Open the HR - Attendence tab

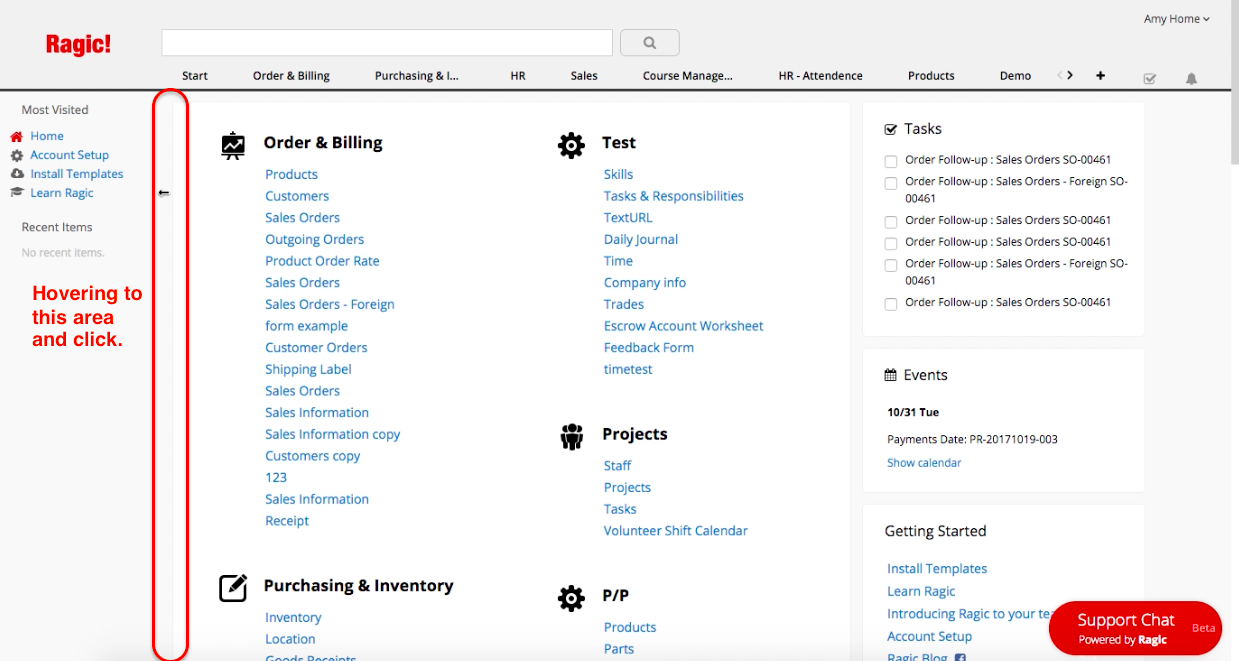coord(820,75)
